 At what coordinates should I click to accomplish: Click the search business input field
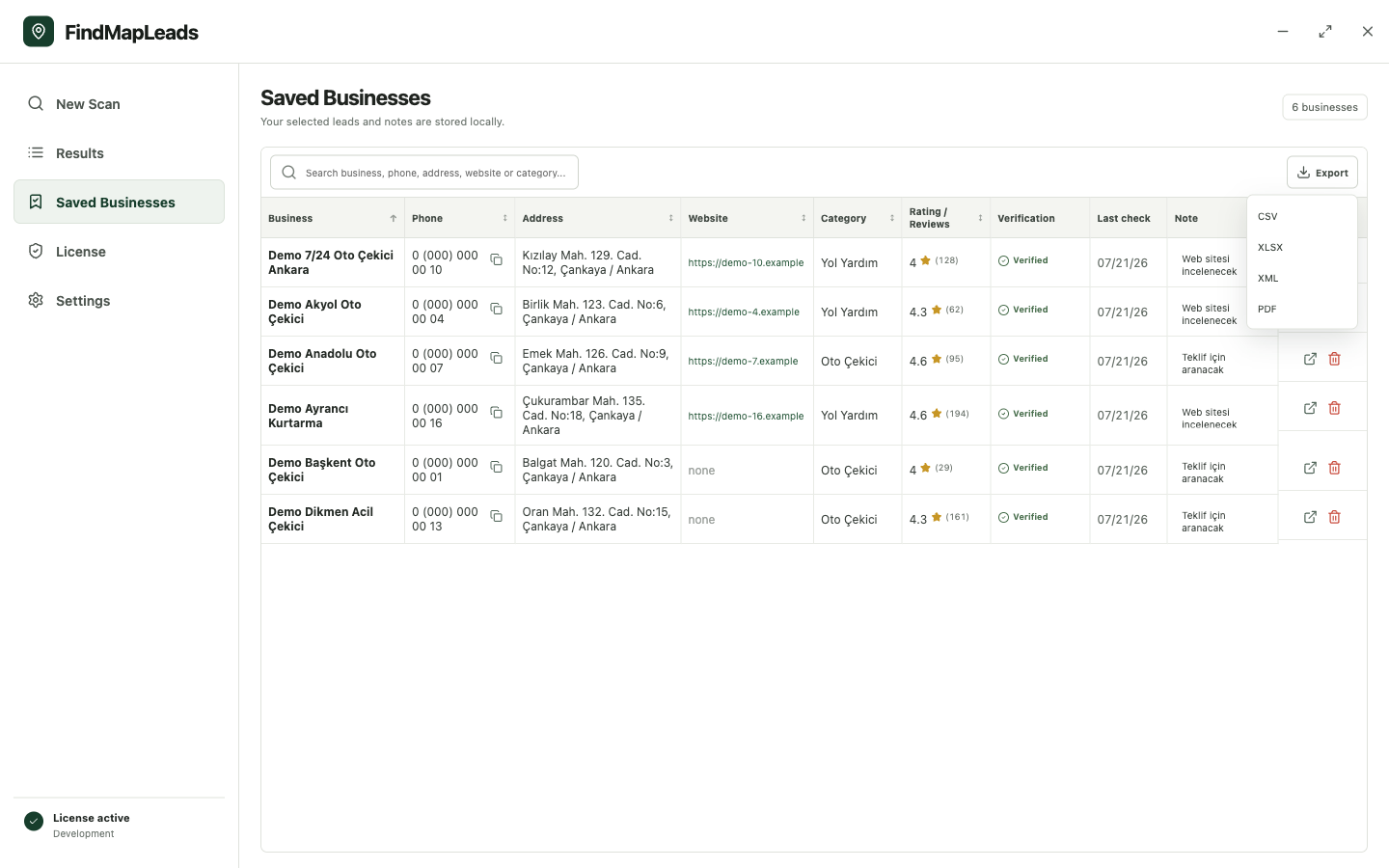point(424,173)
